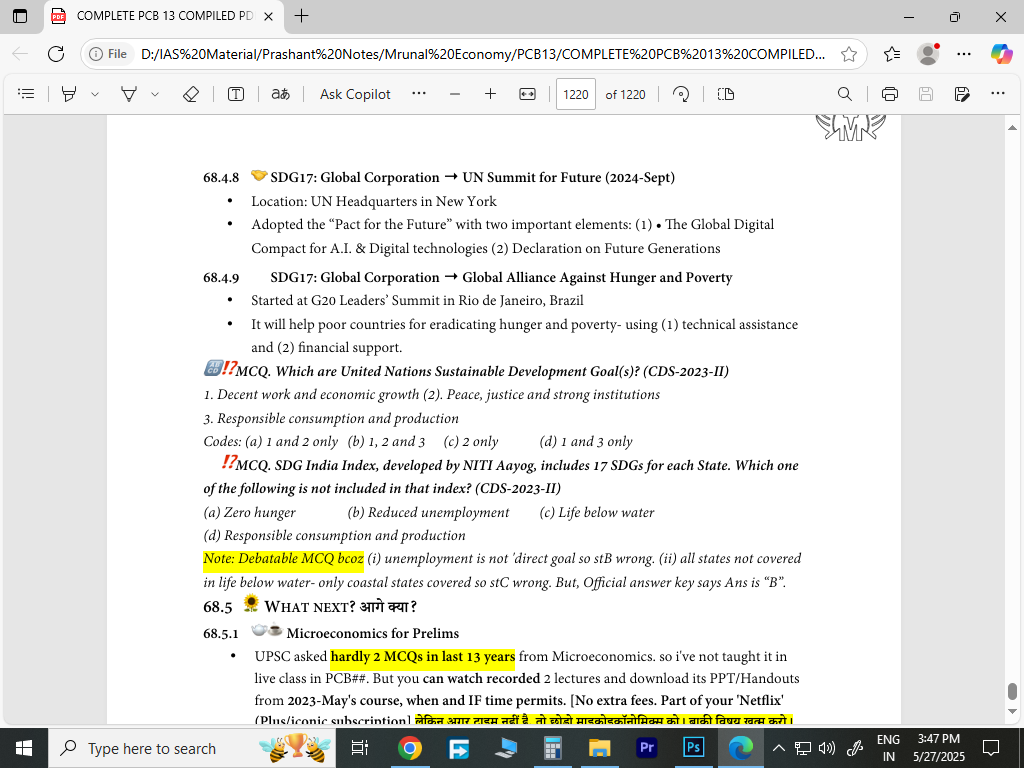Open the PDF table of contents panel
Viewport: 1024px width, 768px height.
click(x=27, y=94)
